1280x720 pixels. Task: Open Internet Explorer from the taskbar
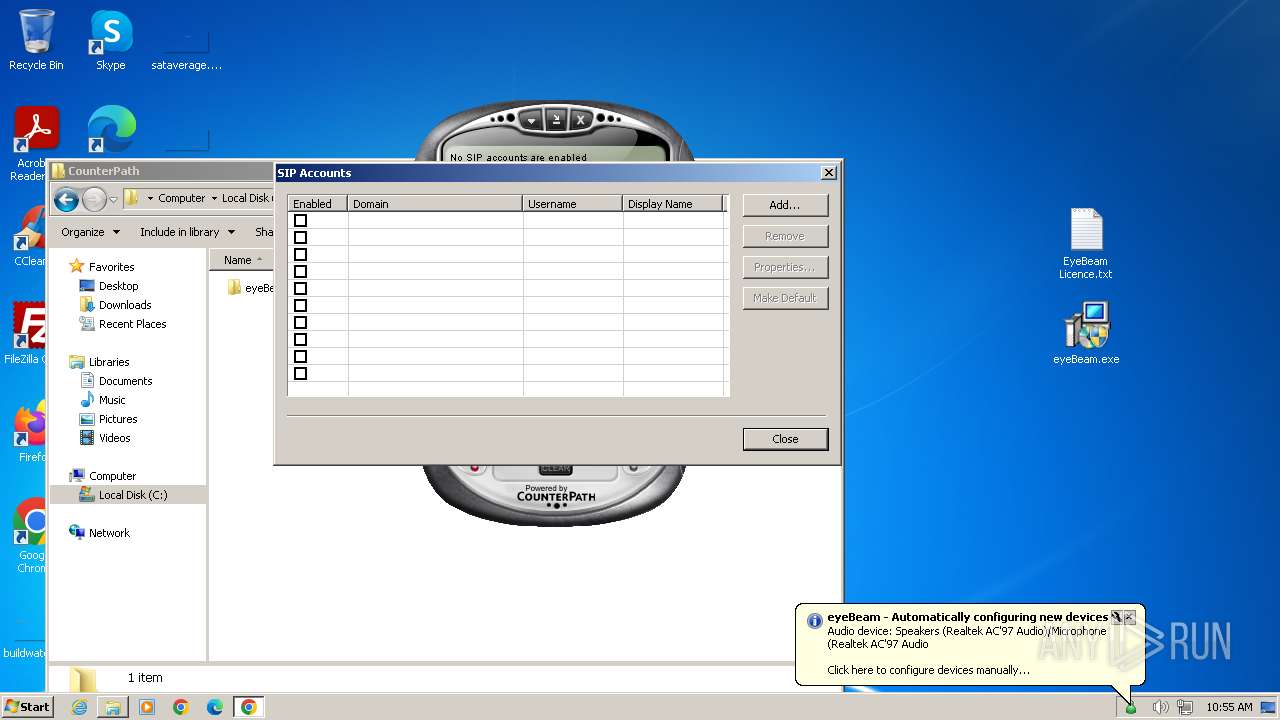click(79, 707)
